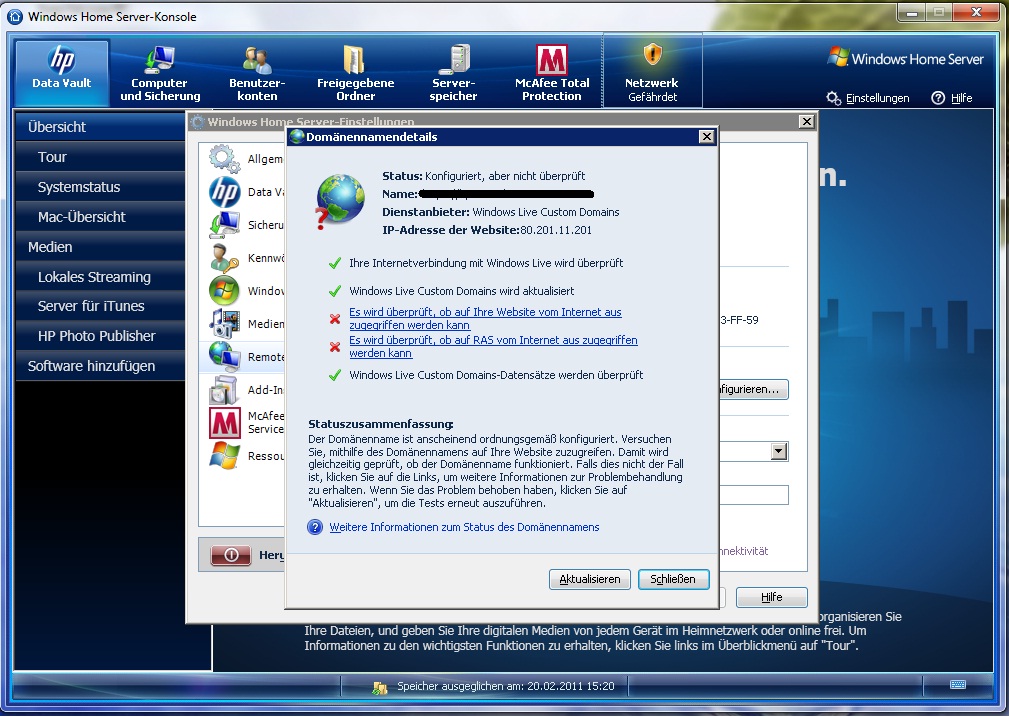Select Add-Ins settings icon
This screenshot has width=1009, height=717.
[224, 389]
